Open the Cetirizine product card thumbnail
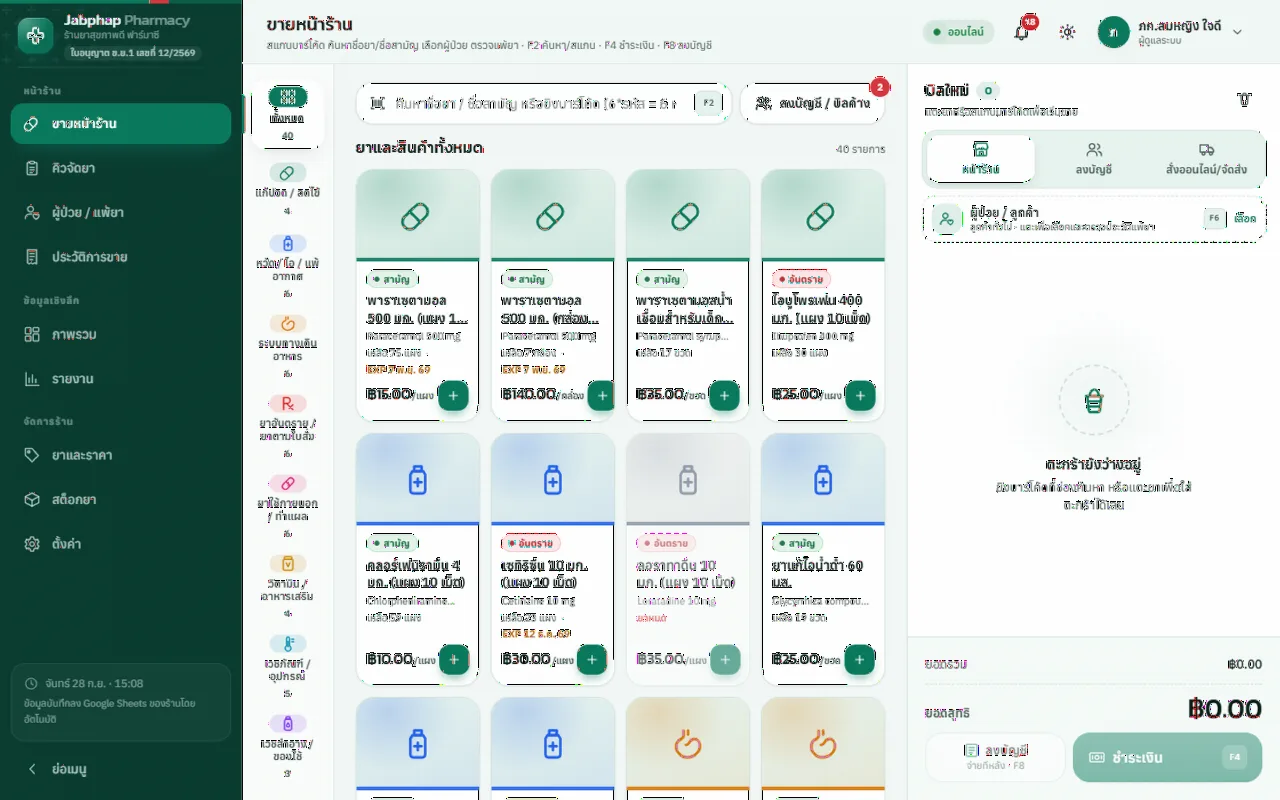1280x800 pixels. pos(552,479)
